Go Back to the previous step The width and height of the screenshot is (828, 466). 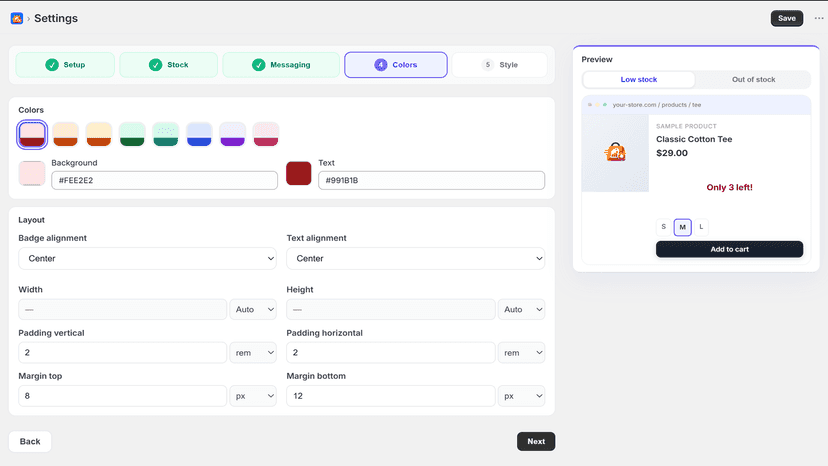pos(30,442)
